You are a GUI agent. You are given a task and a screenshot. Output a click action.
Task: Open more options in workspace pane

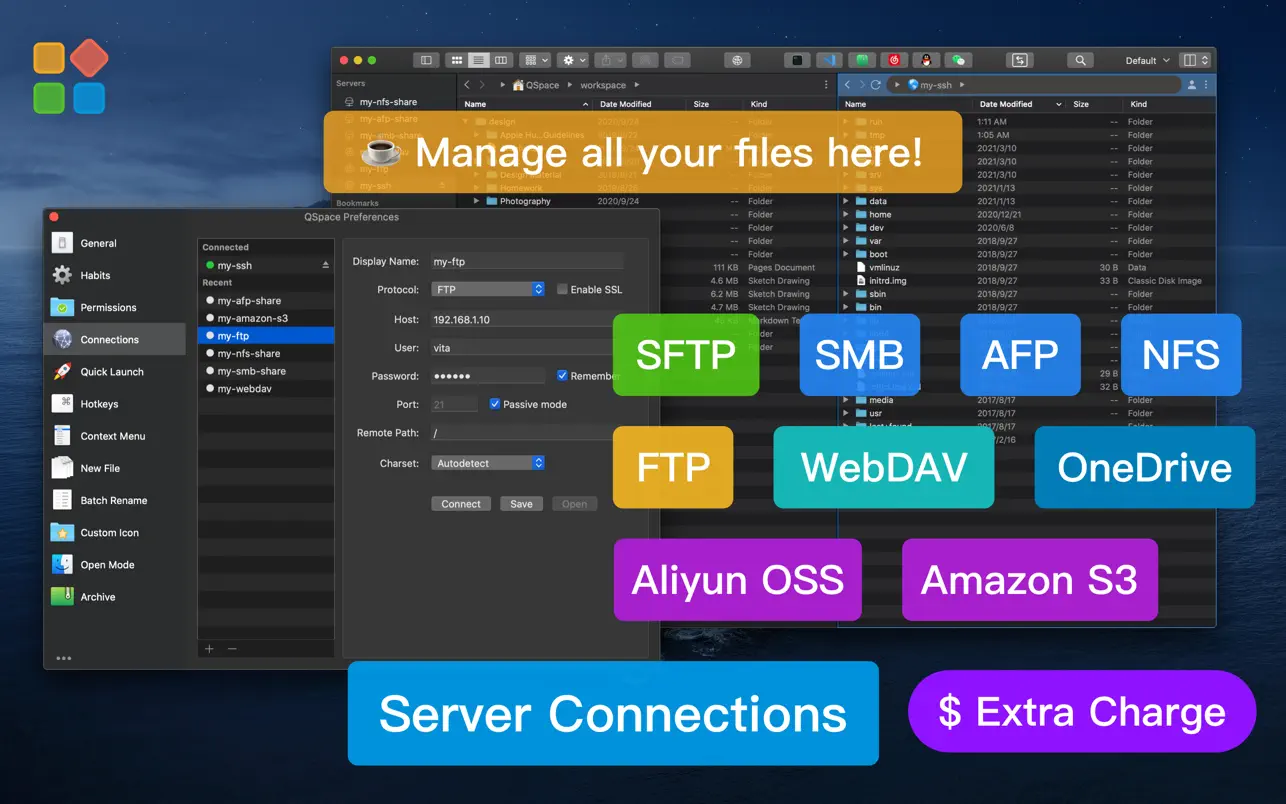(826, 85)
